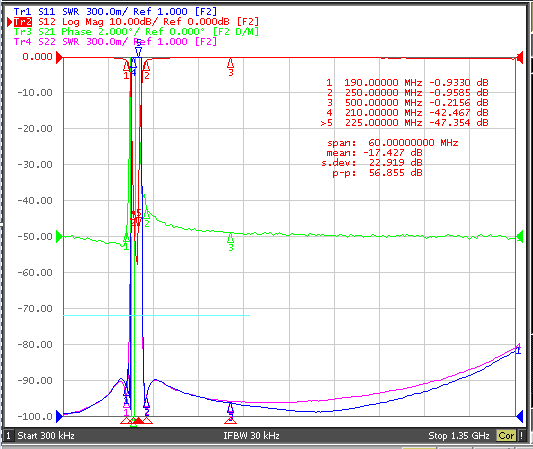
Task: Click red marker 1 near 0 dB line
Action: [126, 70]
